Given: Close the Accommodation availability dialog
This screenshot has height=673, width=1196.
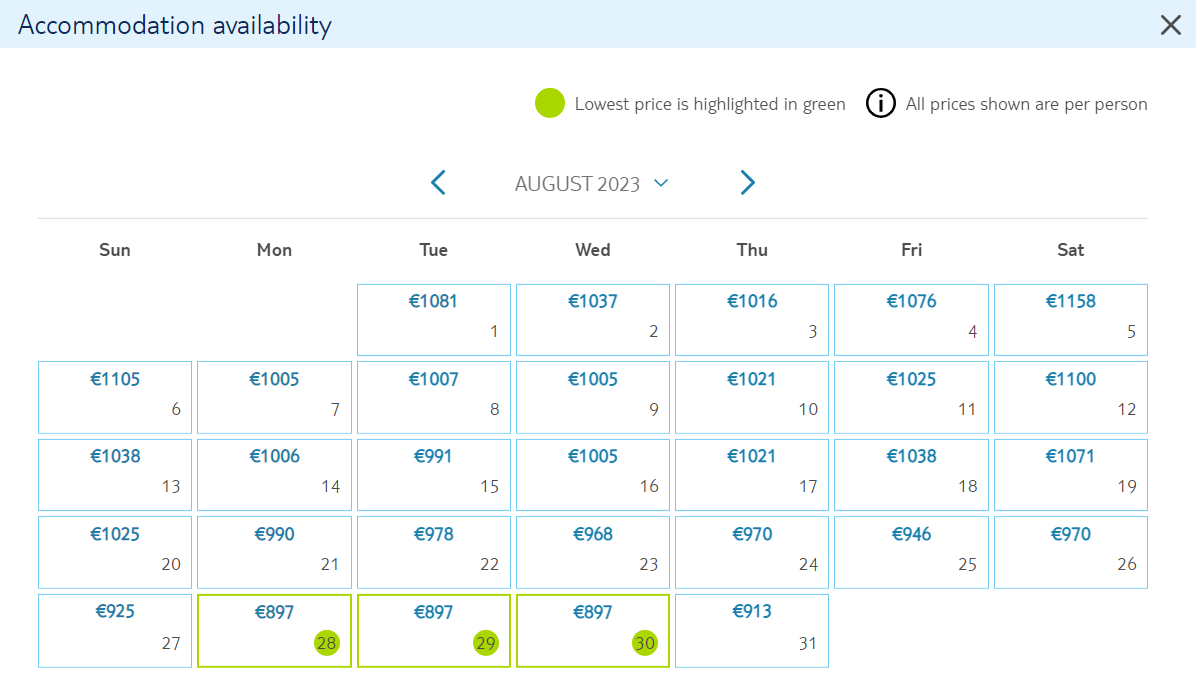Looking at the screenshot, I should [1170, 25].
